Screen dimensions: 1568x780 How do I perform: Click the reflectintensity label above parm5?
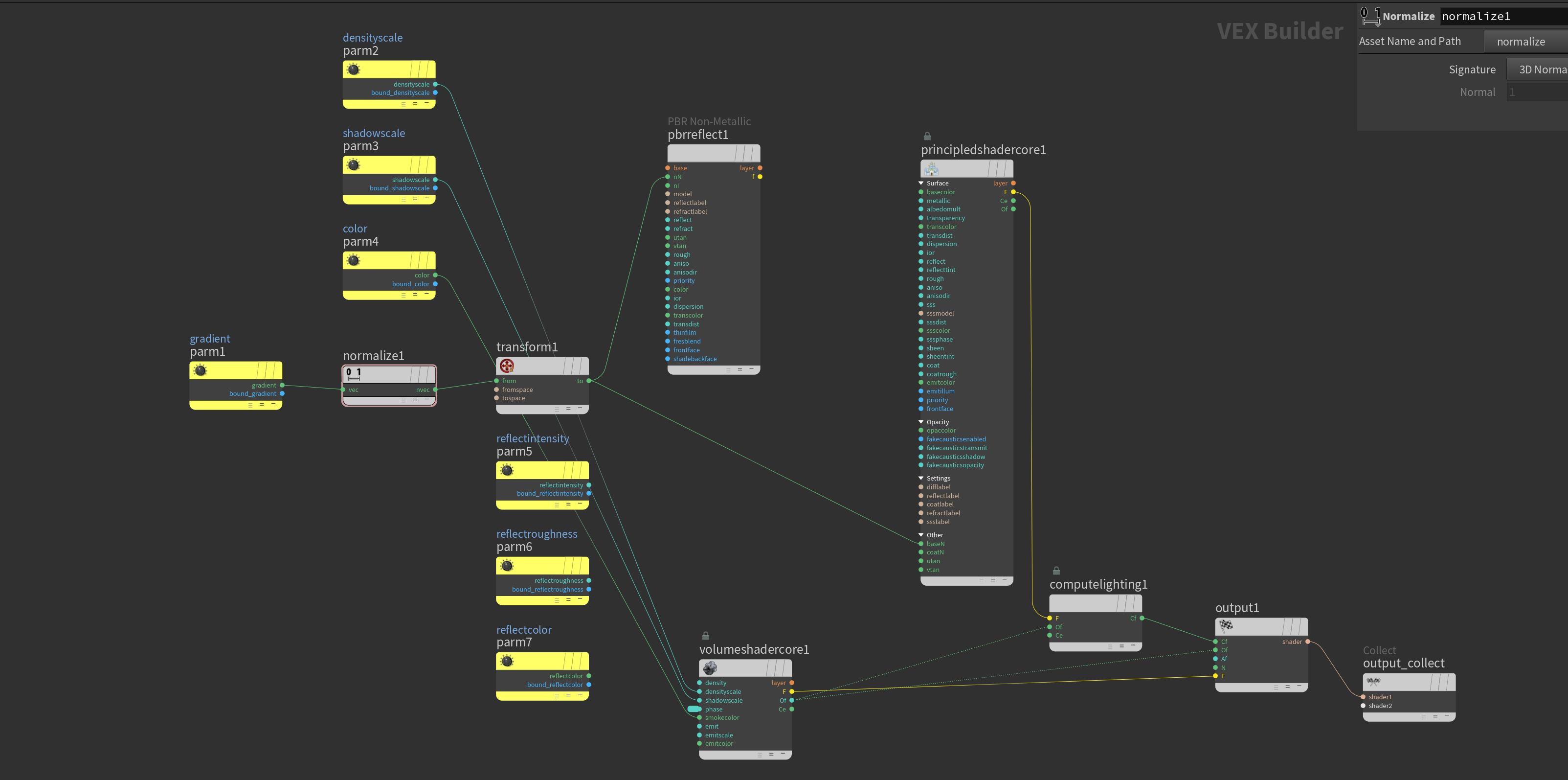[x=533, y=438]
